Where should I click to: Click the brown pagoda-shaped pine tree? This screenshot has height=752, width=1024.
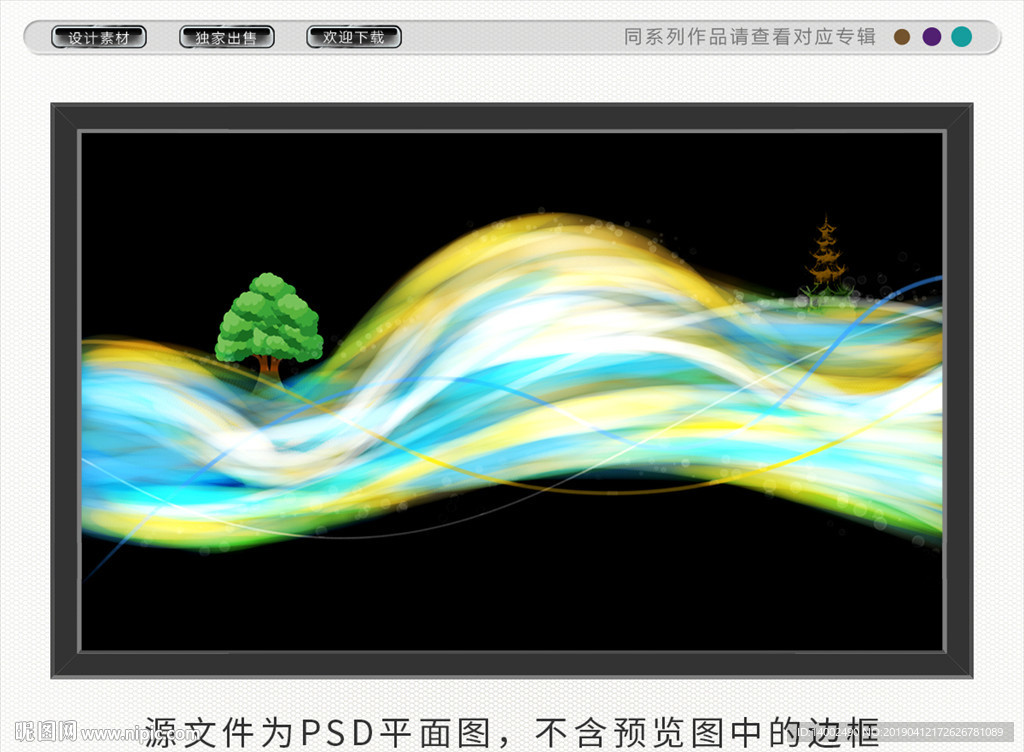(x=826, y=256)
